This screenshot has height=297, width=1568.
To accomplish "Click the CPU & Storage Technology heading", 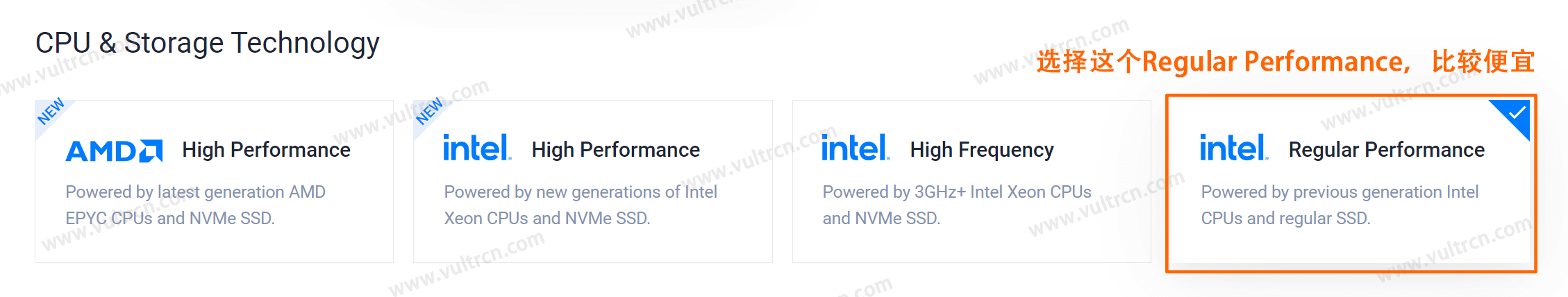I will [208, 43].
